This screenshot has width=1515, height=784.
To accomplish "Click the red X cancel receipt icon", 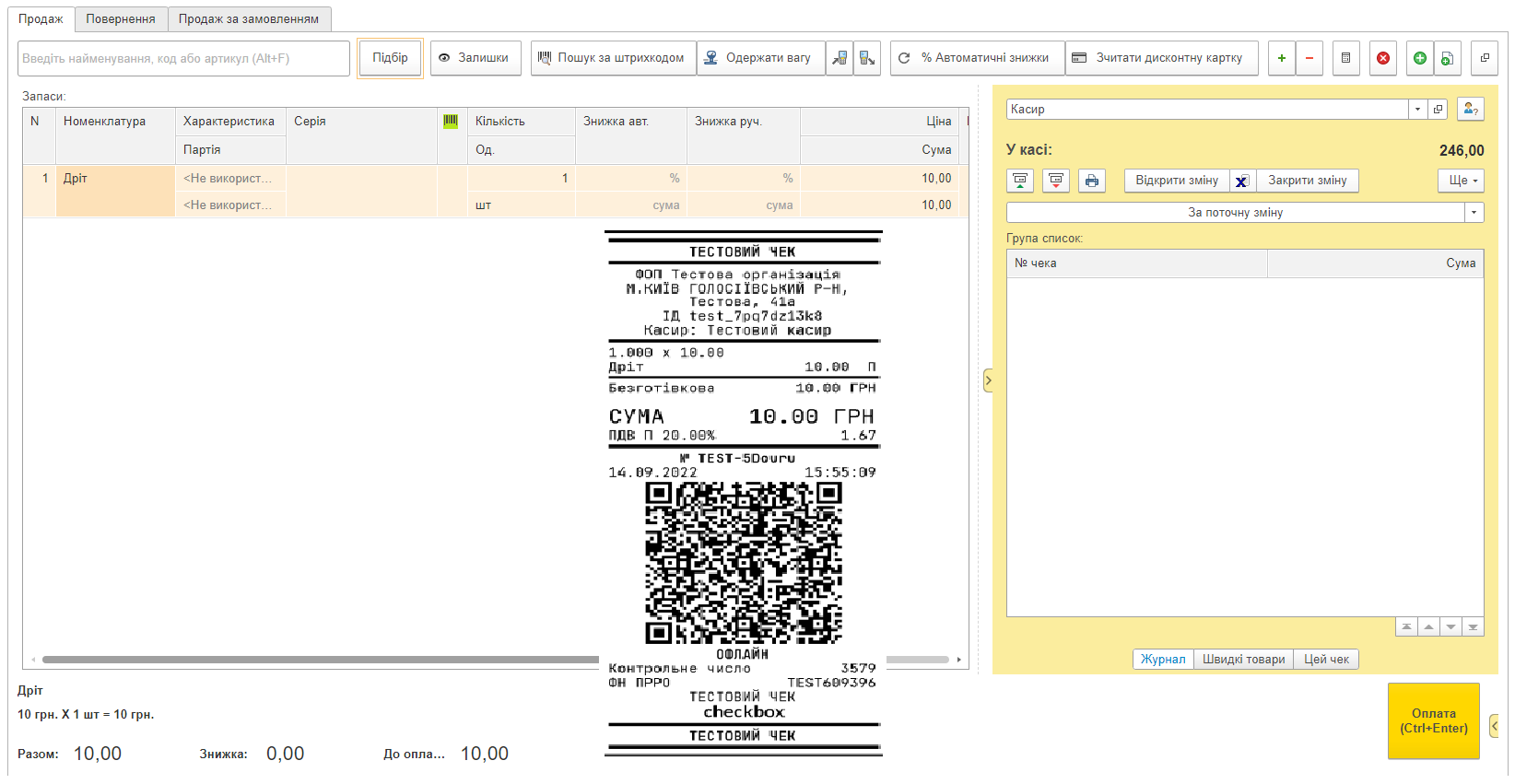I will [1383, 58].
